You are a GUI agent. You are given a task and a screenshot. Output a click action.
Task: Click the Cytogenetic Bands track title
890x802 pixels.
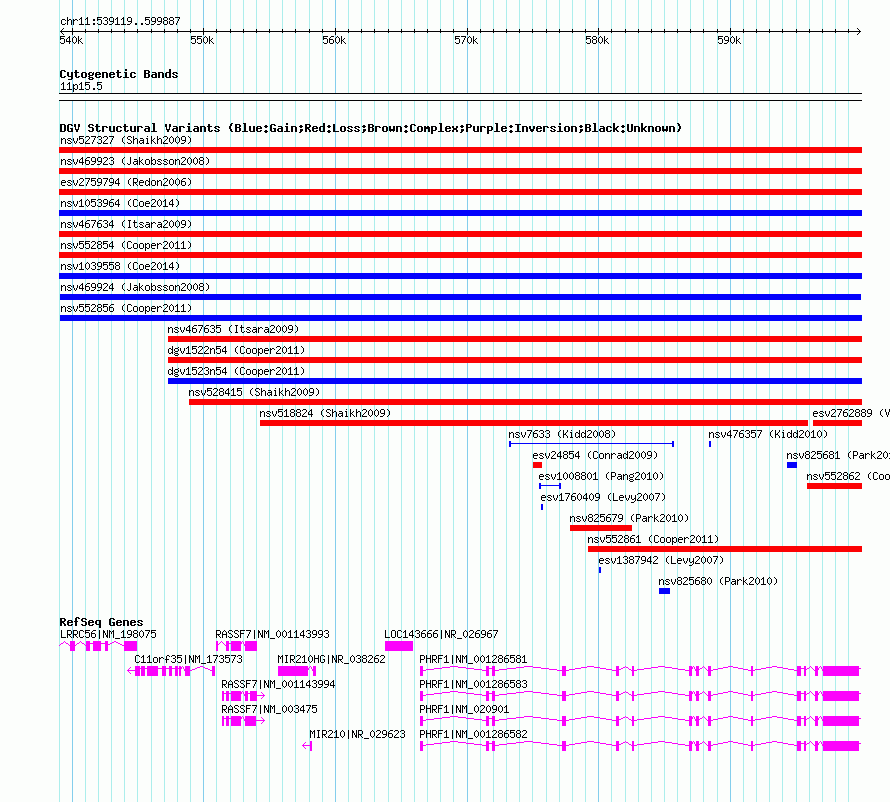pyautogui.click(x=119, y=74)
